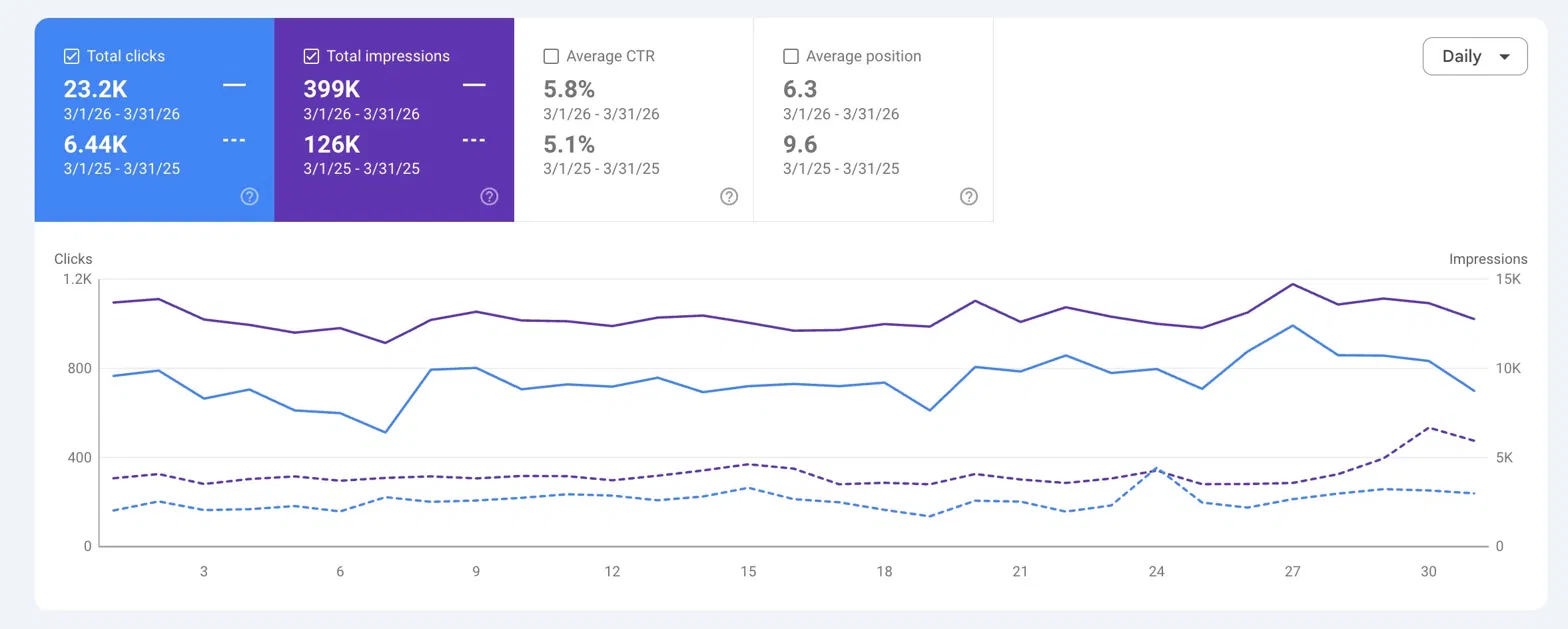Click the 126K previous impressions value
Image resolution: width=1568 pixels, height=629 pixels.
pos(330,144)
